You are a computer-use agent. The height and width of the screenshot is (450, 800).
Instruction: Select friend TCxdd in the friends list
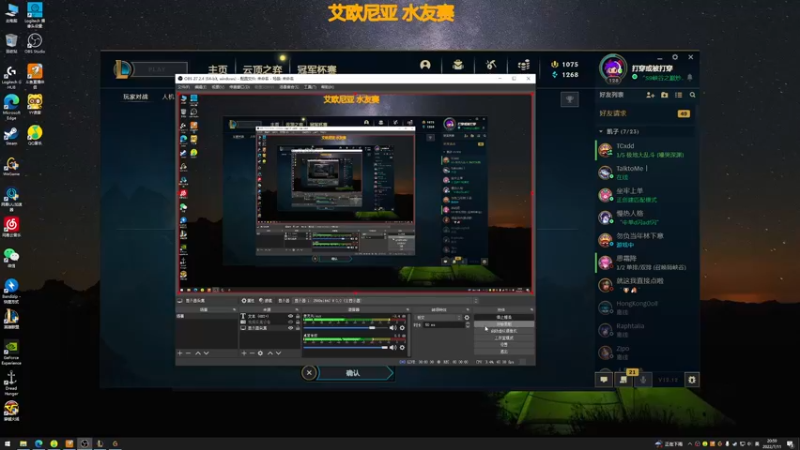pyautogui.click(x=645, y=150)
